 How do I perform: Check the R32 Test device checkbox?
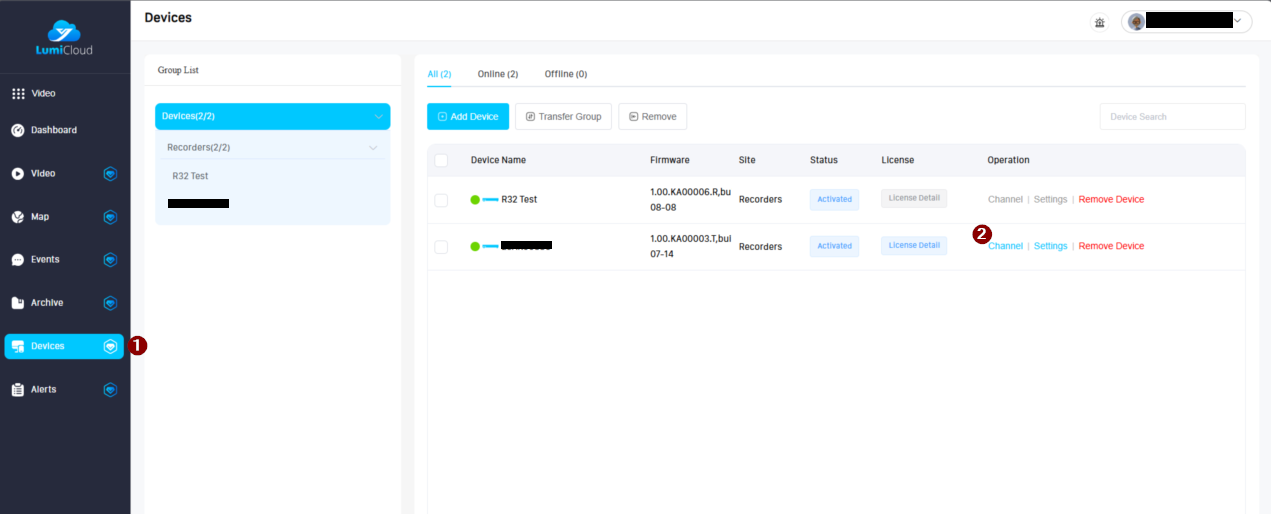pyautogui.click(x=441, y=200)
